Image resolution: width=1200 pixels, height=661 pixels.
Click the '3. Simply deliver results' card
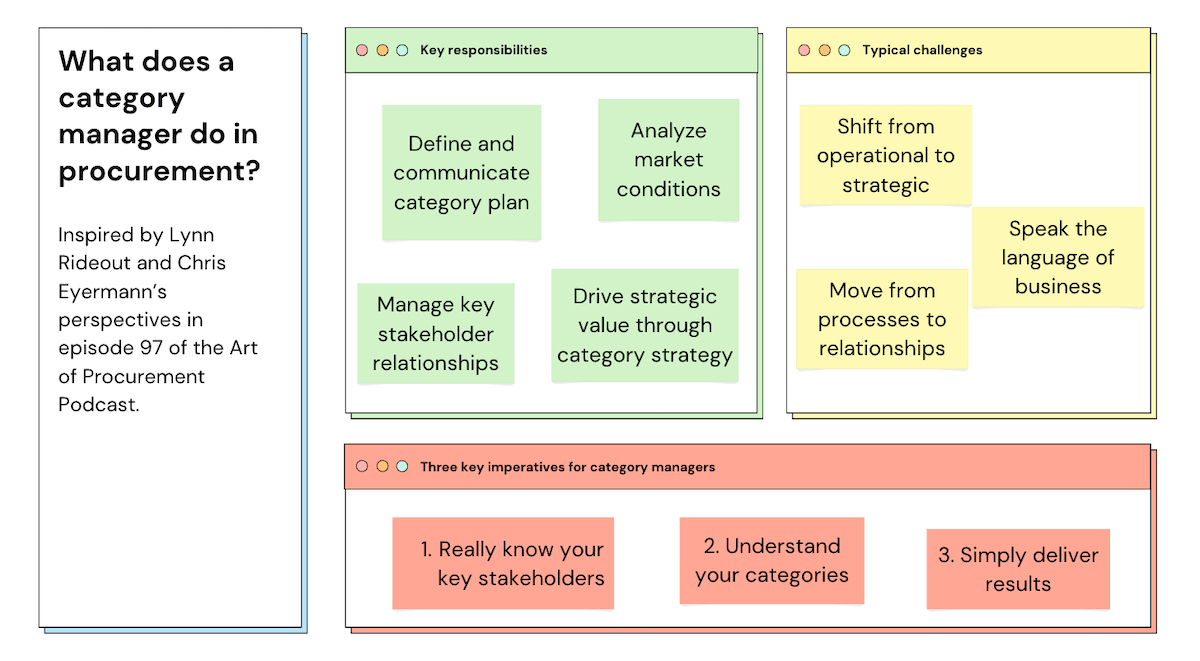(x=1017, y=569)
